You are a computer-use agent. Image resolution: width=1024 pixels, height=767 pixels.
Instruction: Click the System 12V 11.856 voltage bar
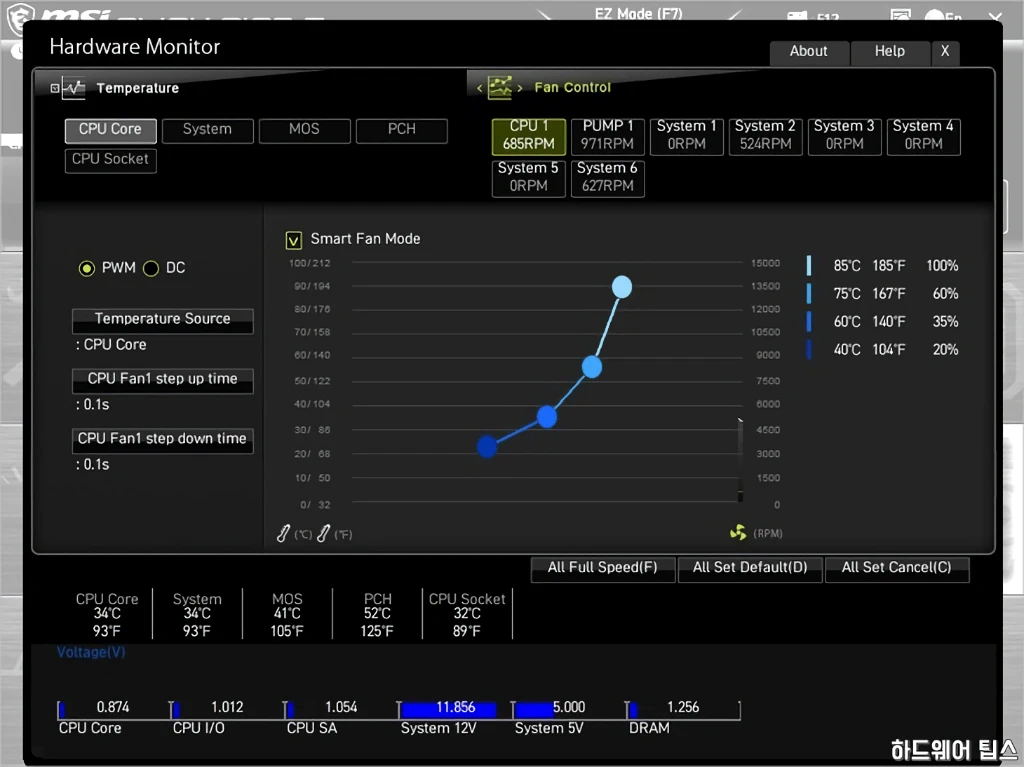point(455,709)
